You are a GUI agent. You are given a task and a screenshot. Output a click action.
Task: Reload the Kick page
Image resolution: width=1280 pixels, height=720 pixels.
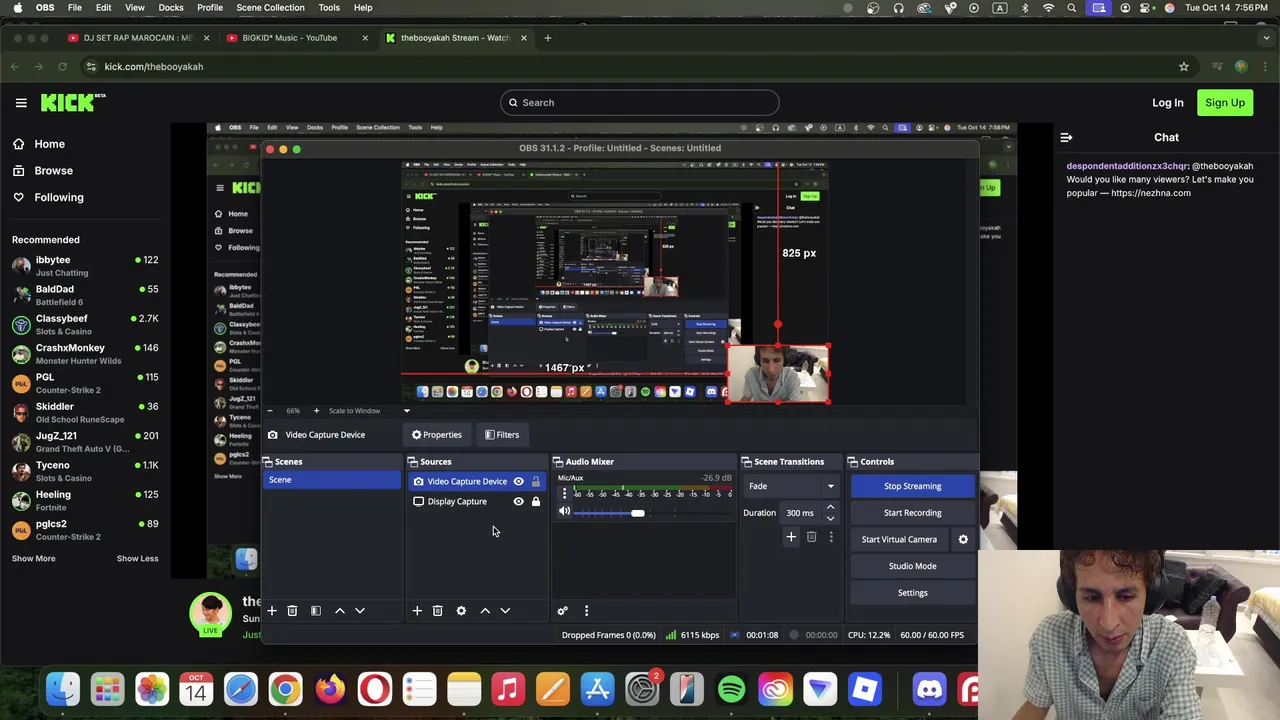click(62, 66)
